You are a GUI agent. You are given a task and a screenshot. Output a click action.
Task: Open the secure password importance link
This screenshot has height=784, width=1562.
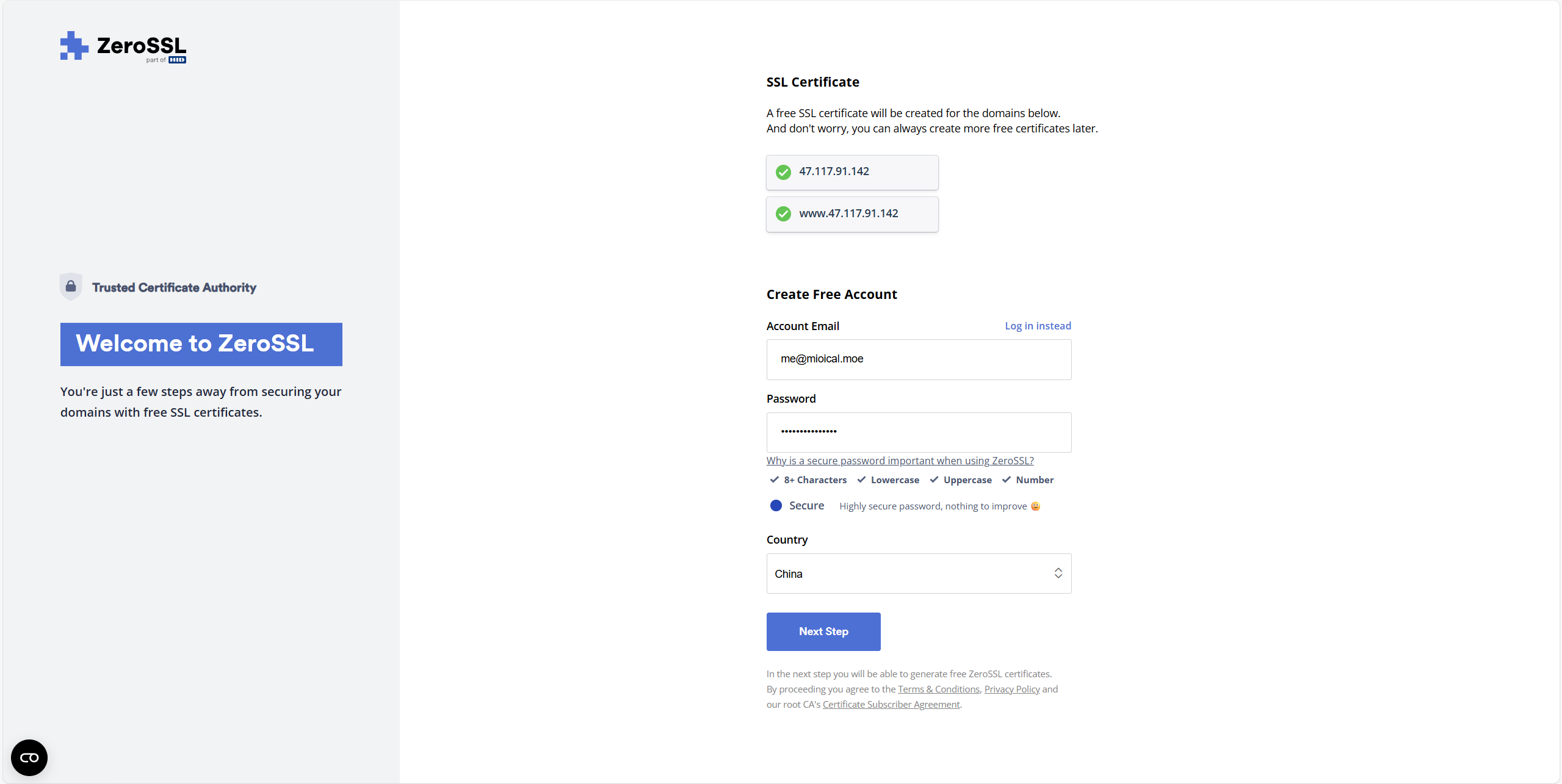tap(900, 461)
